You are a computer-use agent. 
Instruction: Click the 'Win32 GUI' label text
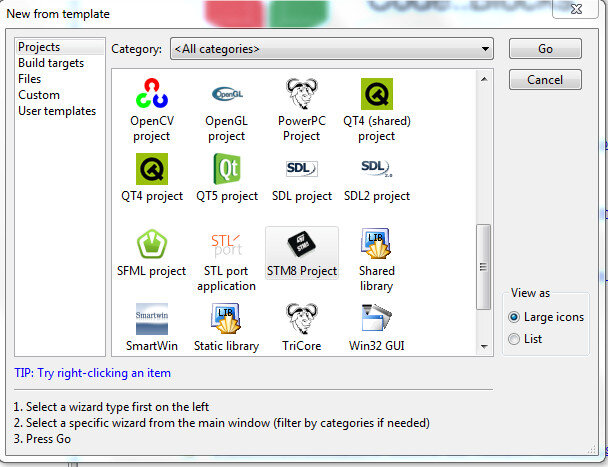(377, 346)
